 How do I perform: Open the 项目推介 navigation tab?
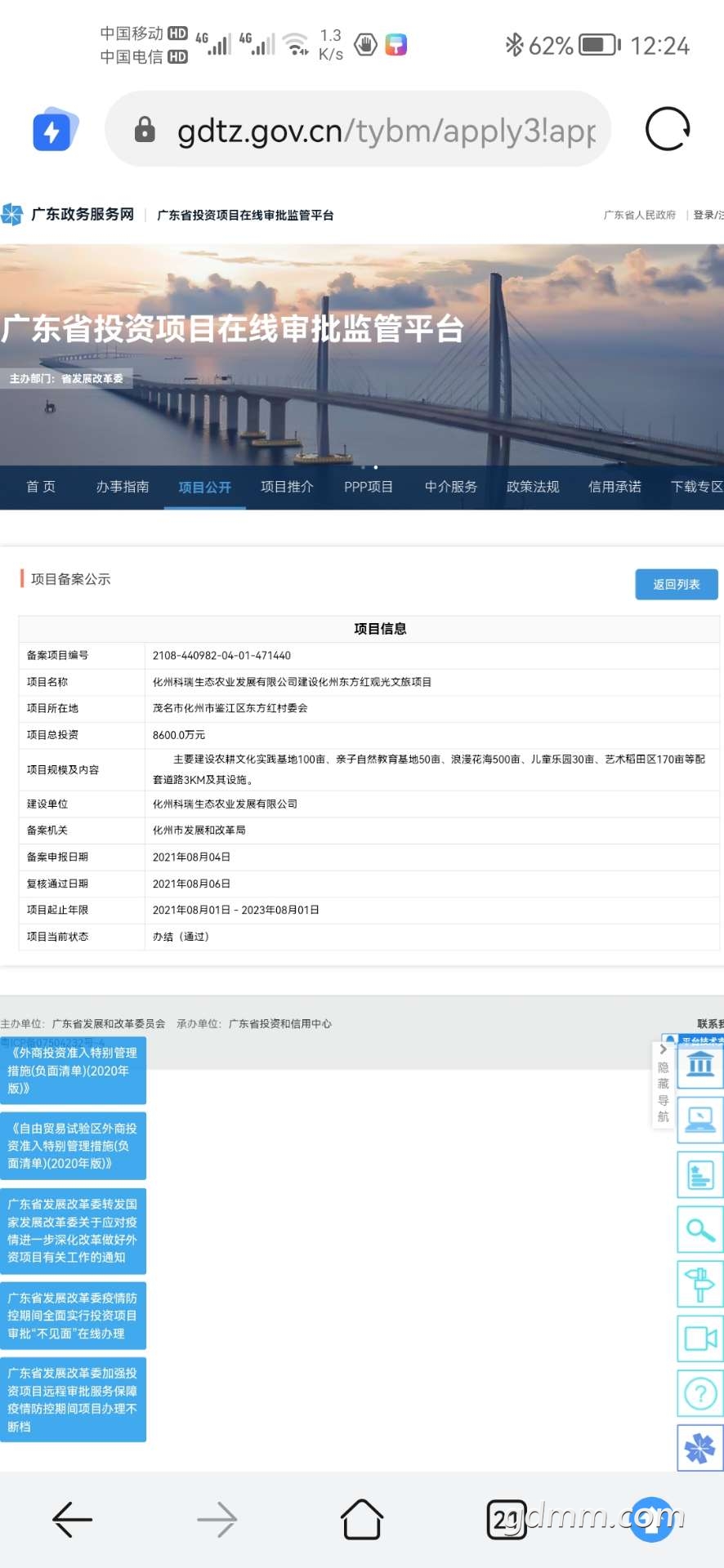click(x=287, y=487)
